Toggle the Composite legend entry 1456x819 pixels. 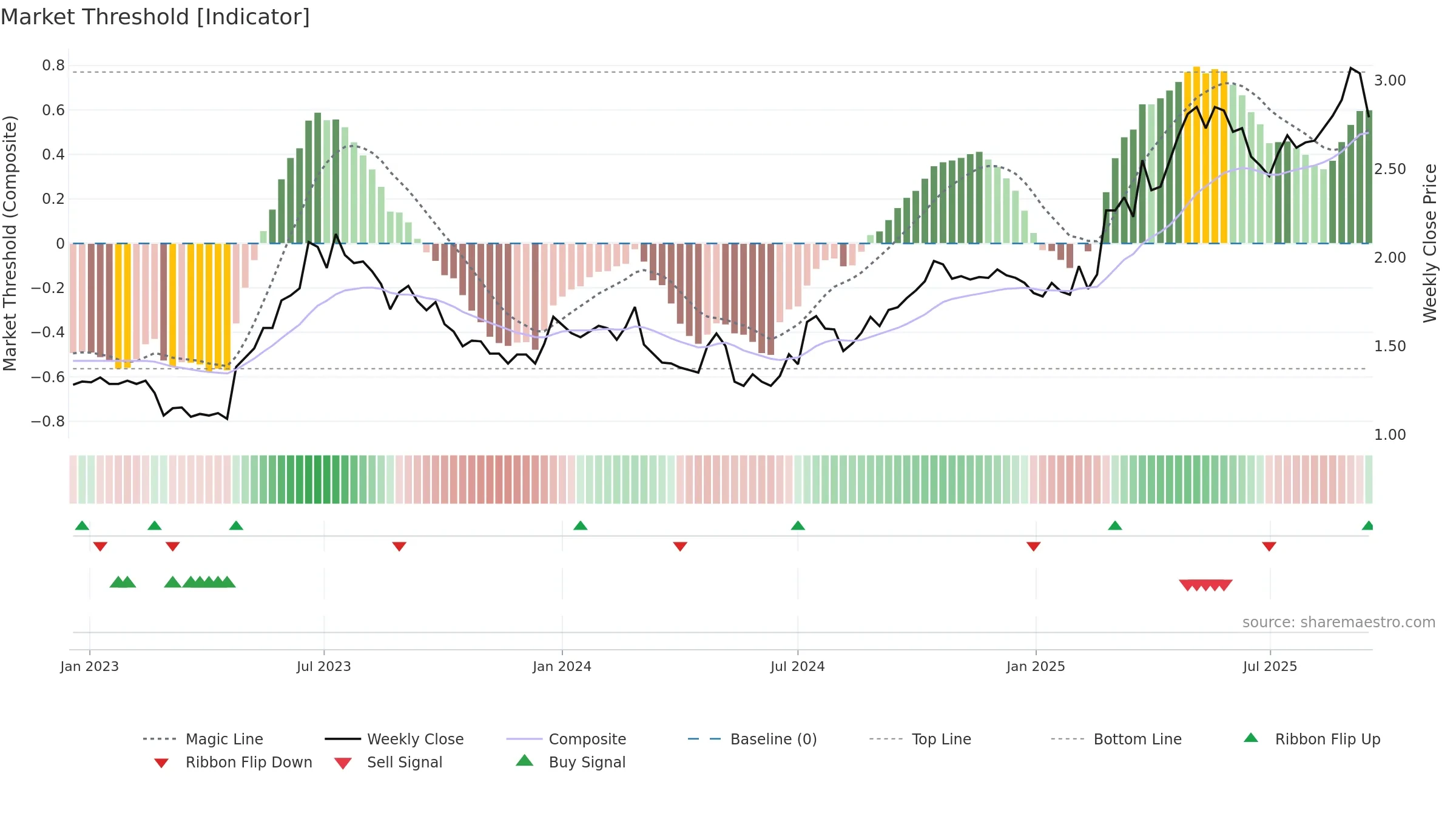tap(566, 739)
